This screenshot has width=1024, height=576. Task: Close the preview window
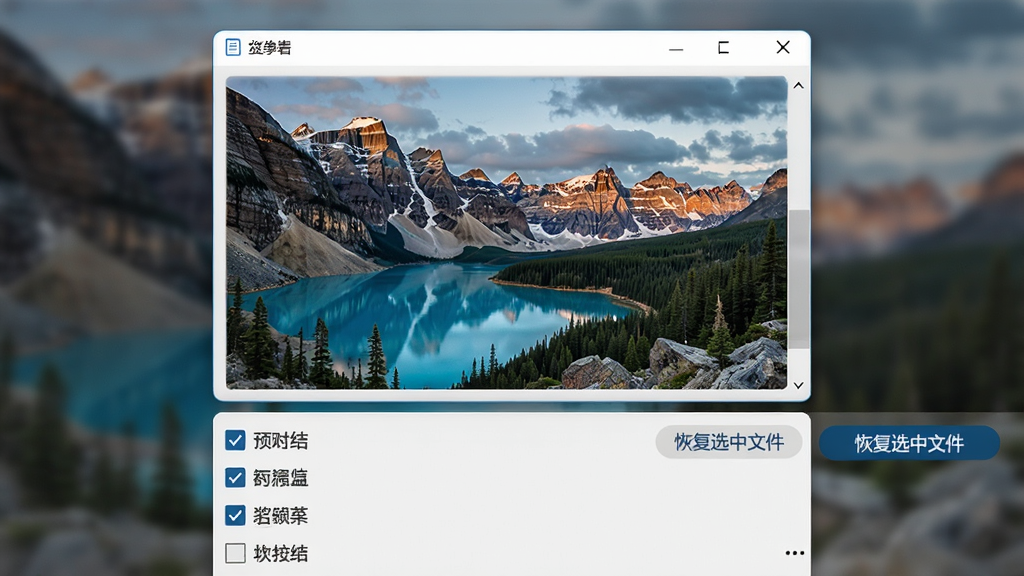pyautogui.click(x=783, y=47)
